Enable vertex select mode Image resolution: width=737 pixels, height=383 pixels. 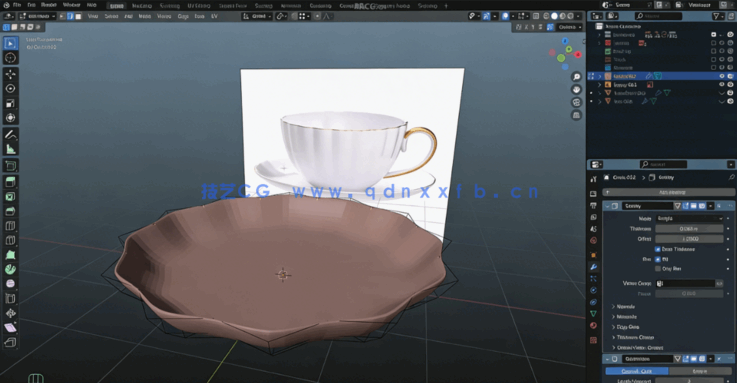pyautogui.click(x=62, y=16)
